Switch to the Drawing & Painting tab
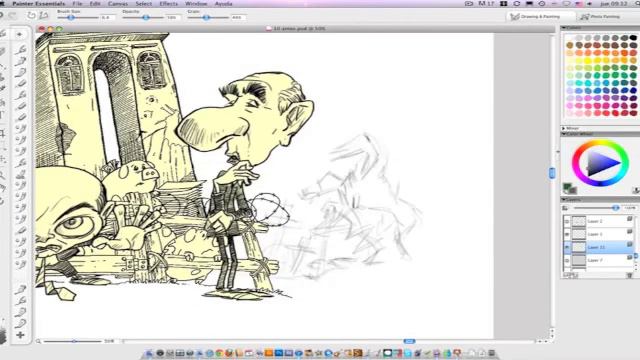 click(x=540, y=17)
